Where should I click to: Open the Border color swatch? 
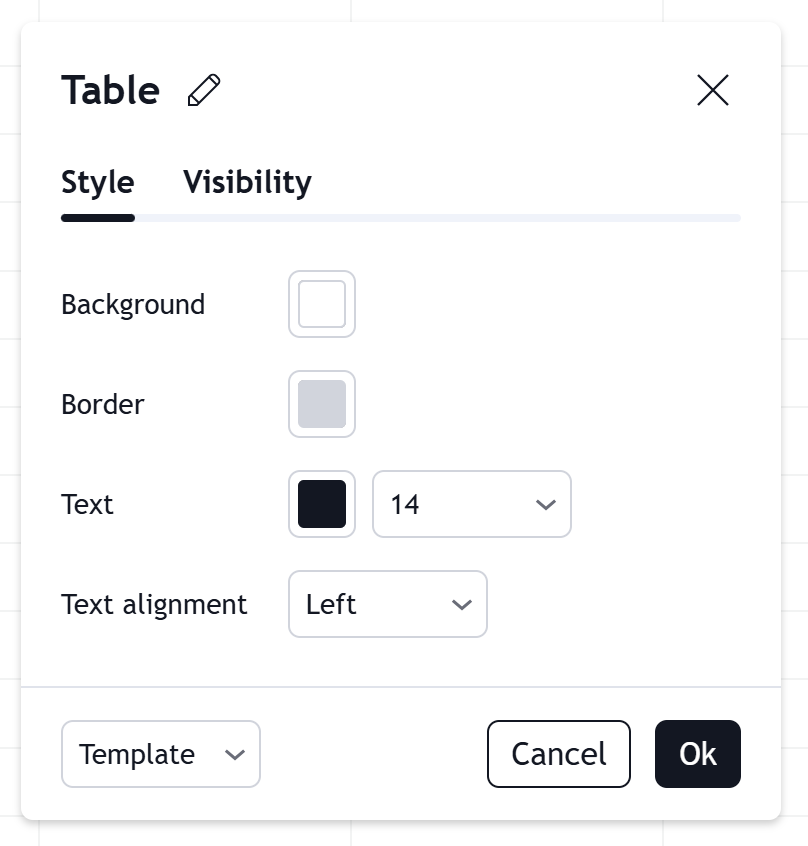[x=322, y=404]
